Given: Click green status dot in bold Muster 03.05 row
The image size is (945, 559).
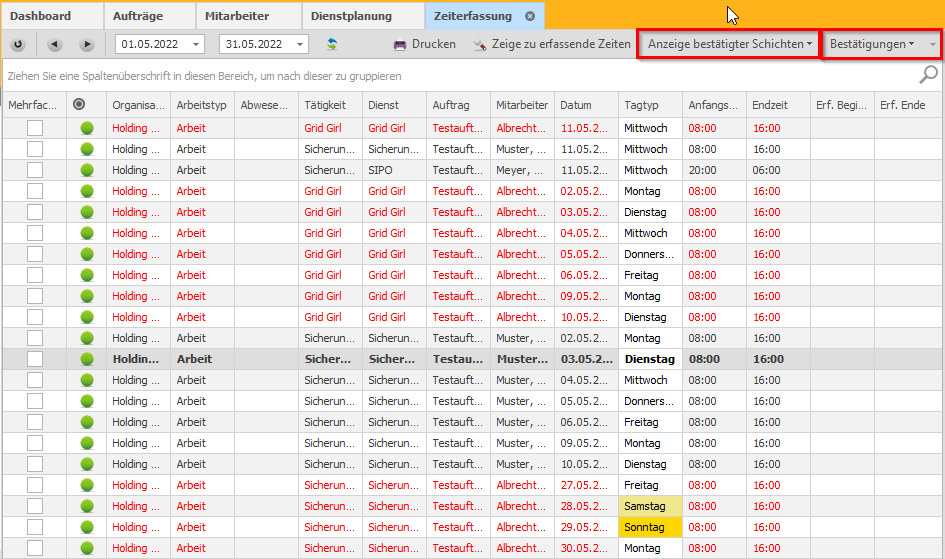Looking at the screenshot, I should pos(87,359).
